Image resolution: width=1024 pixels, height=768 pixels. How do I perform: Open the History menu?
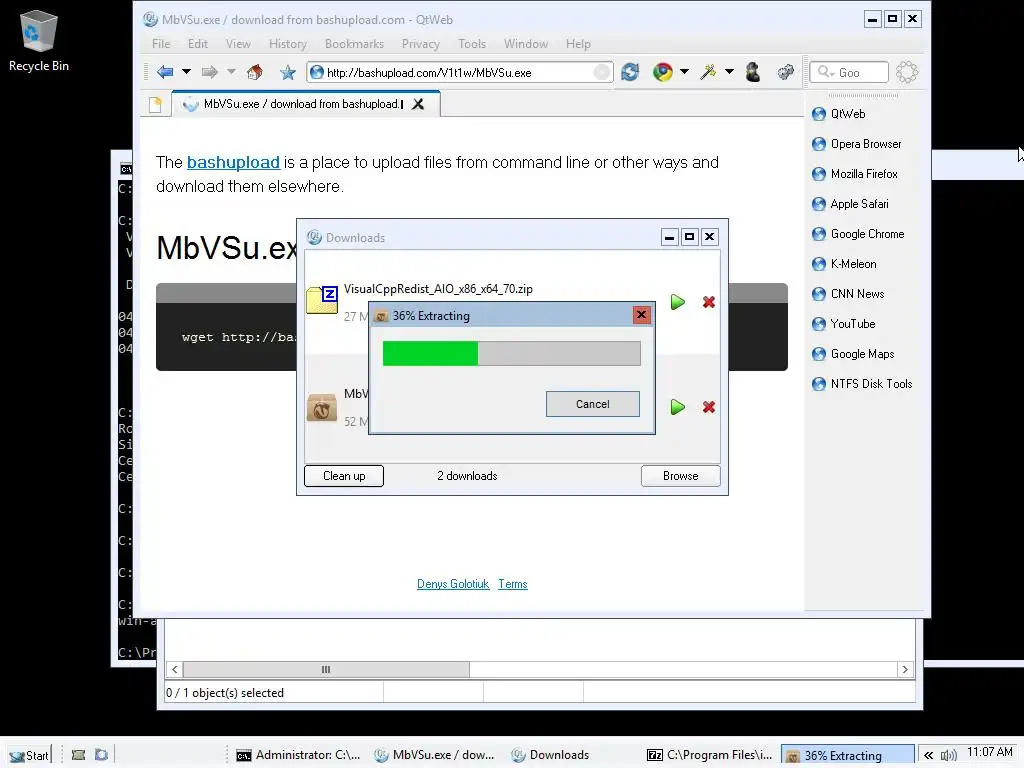tap(287, 44)
